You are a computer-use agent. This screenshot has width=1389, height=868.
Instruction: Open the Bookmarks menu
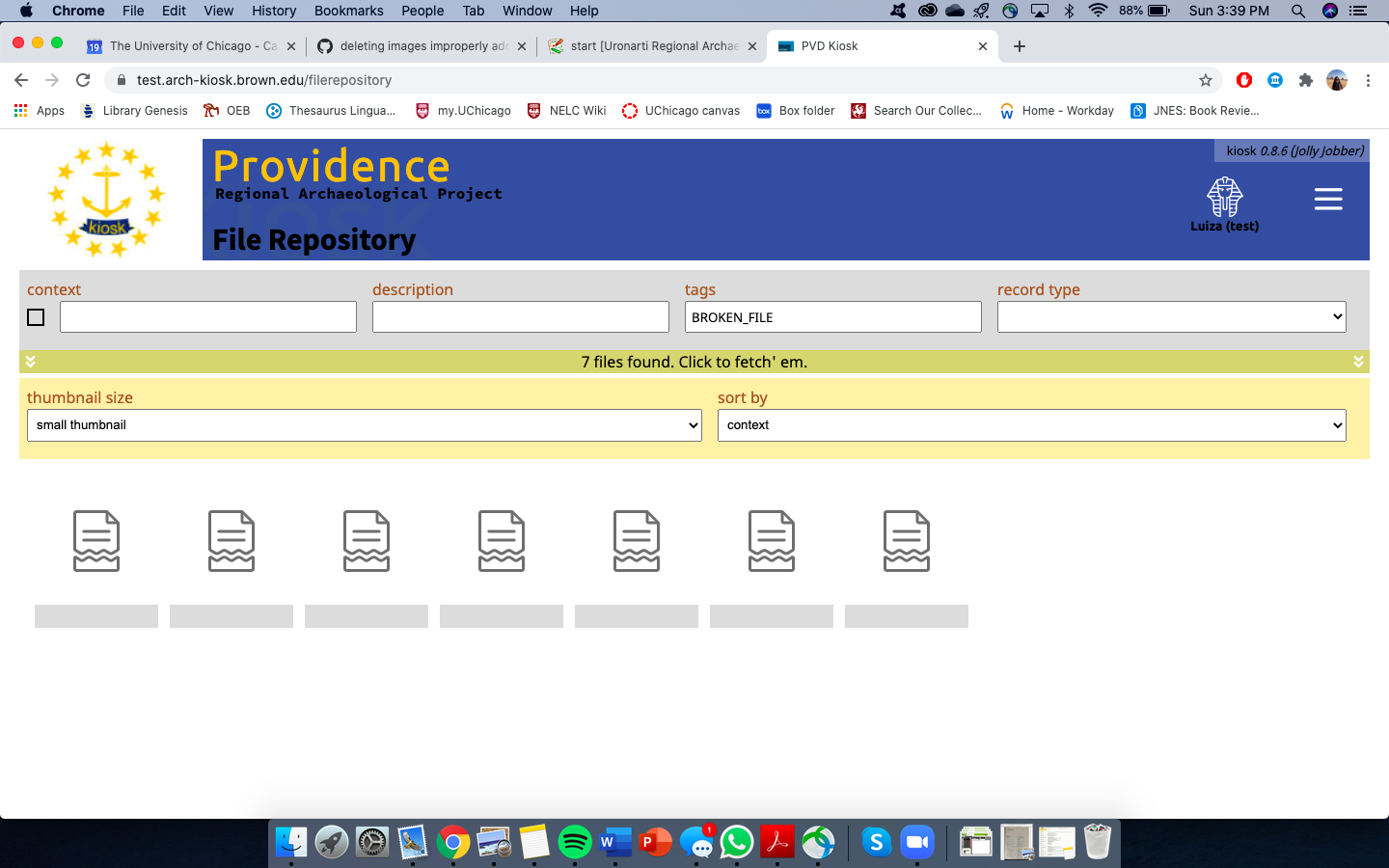348,11
